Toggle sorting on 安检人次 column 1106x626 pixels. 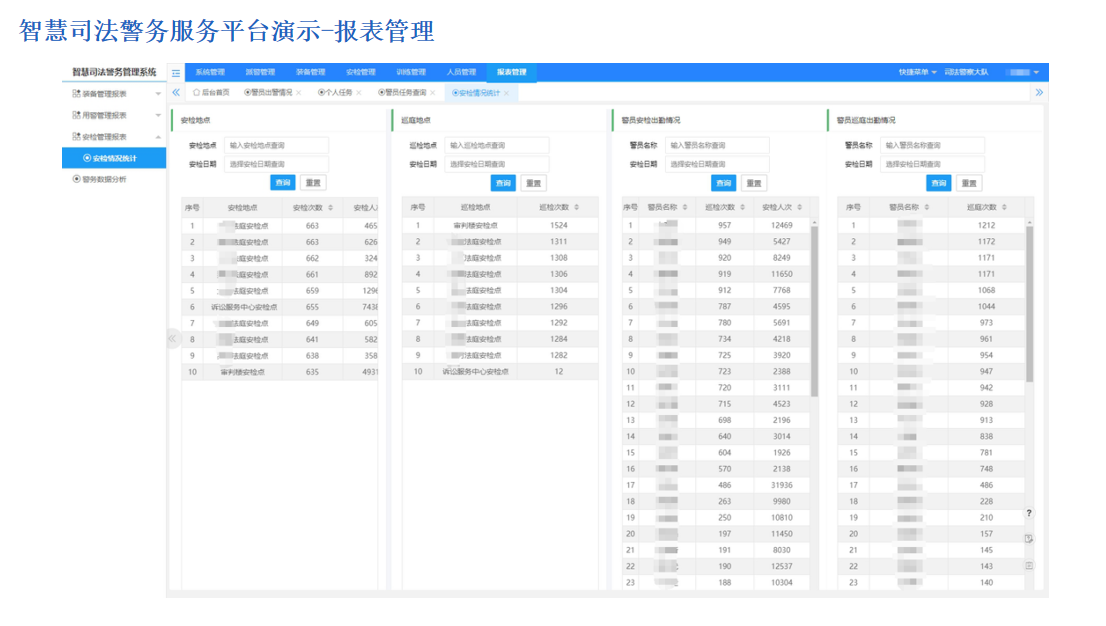[799, 208]
